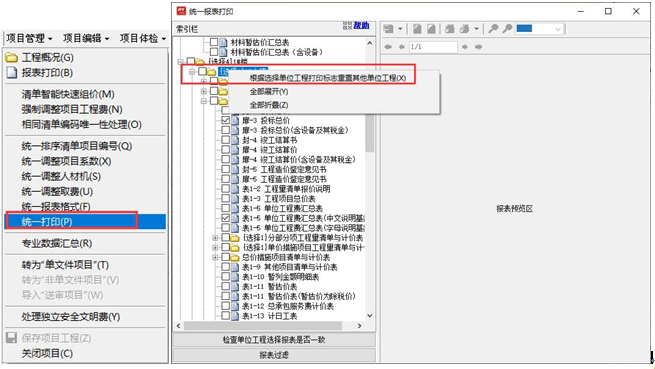Image resolution: width=655 pixels, height=369 pixels.
Task: Open the 项目管理 dropdown menu
Action: tap(29, 38)
